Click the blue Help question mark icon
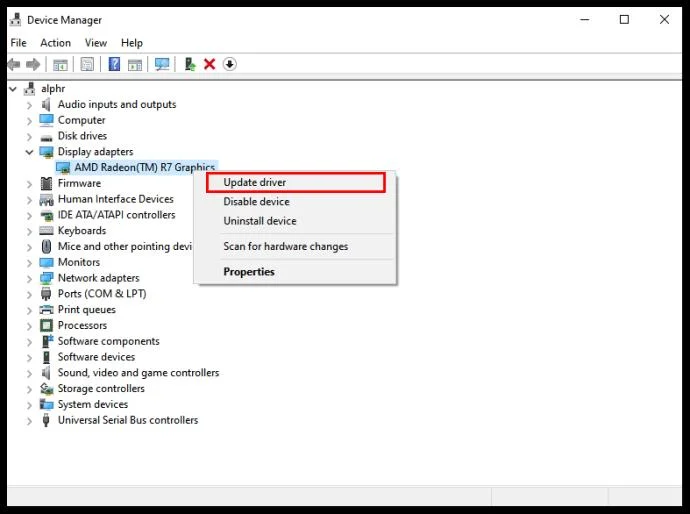The height and width of the screenshot is (514, 690). (x=114, y=64)
